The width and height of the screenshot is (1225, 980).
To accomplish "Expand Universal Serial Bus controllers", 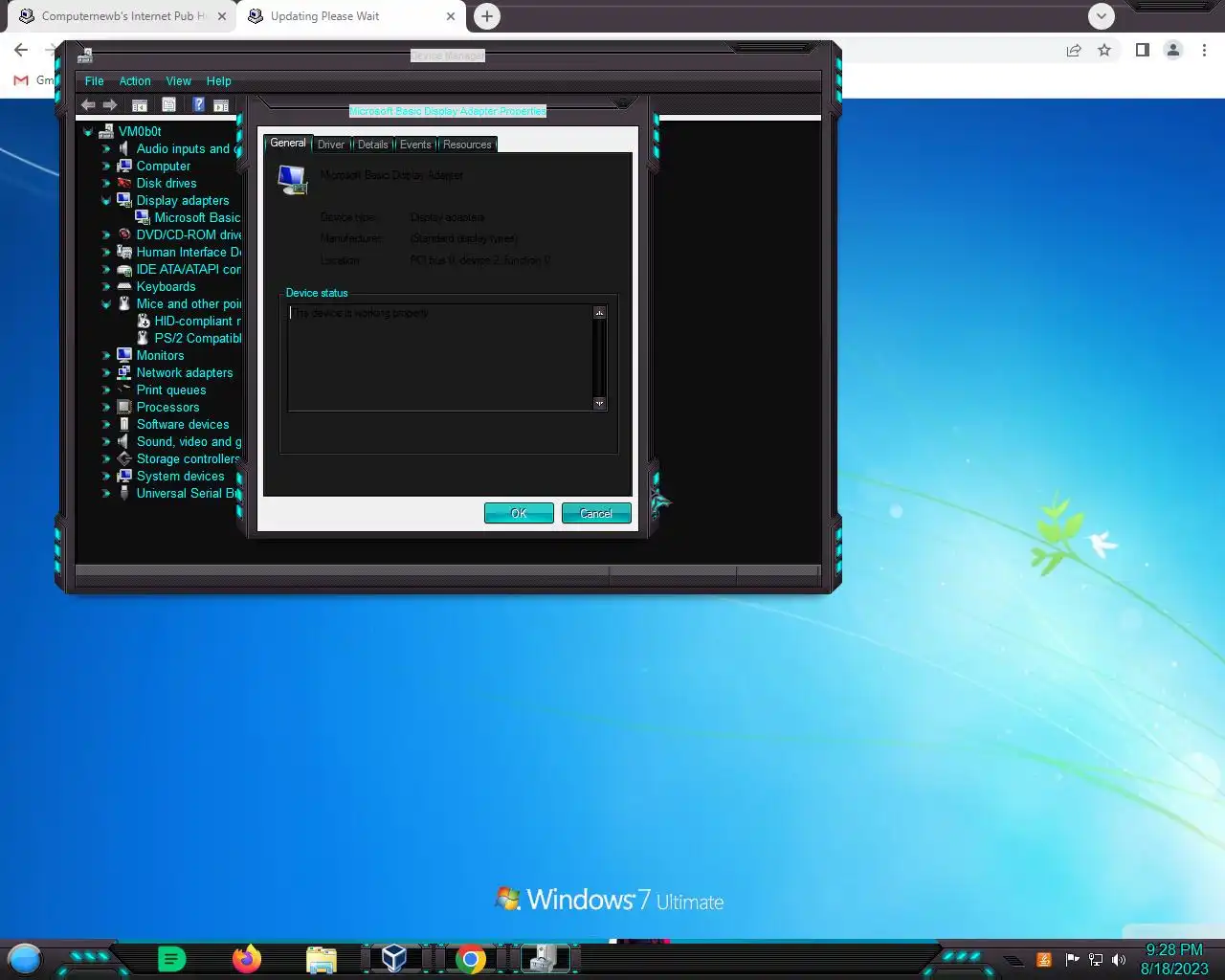I will pyautogui.click(x=106, y=493).
